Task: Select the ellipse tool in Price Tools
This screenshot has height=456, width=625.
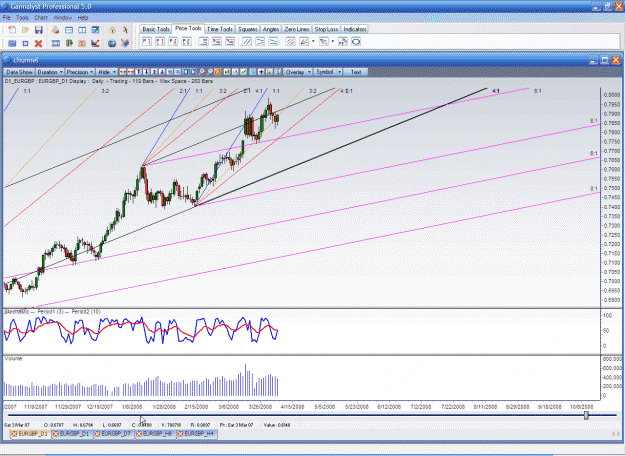Action: [356, 41]
